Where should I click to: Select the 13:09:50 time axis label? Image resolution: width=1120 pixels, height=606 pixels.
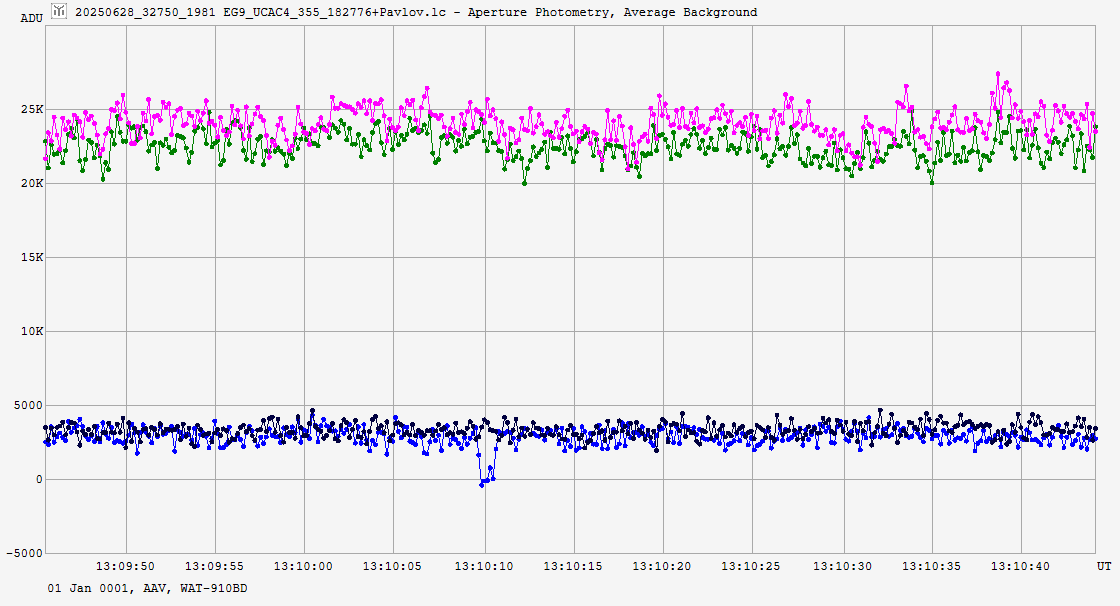tap(126, 566)
